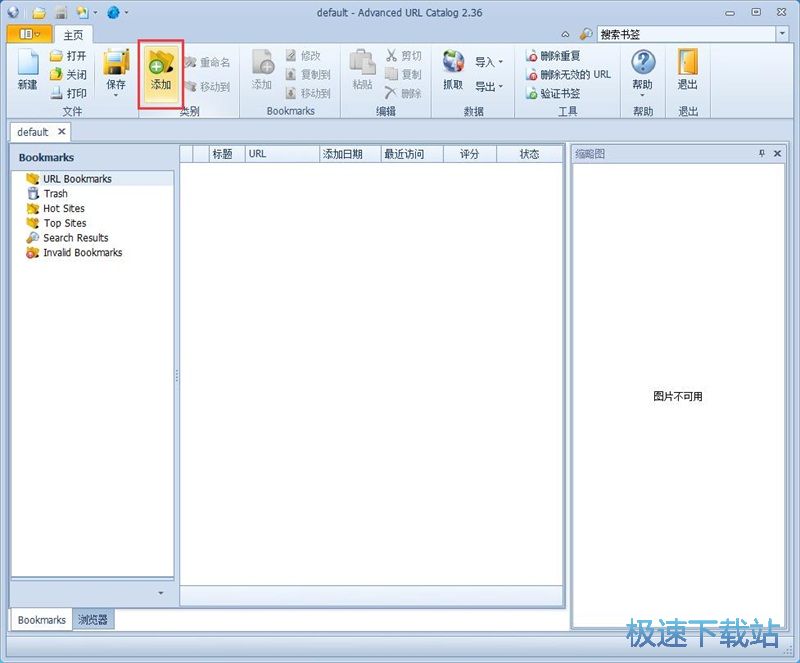Collapse the ribbon with the up chevron
800x663 pixels.
coord(565,34)
